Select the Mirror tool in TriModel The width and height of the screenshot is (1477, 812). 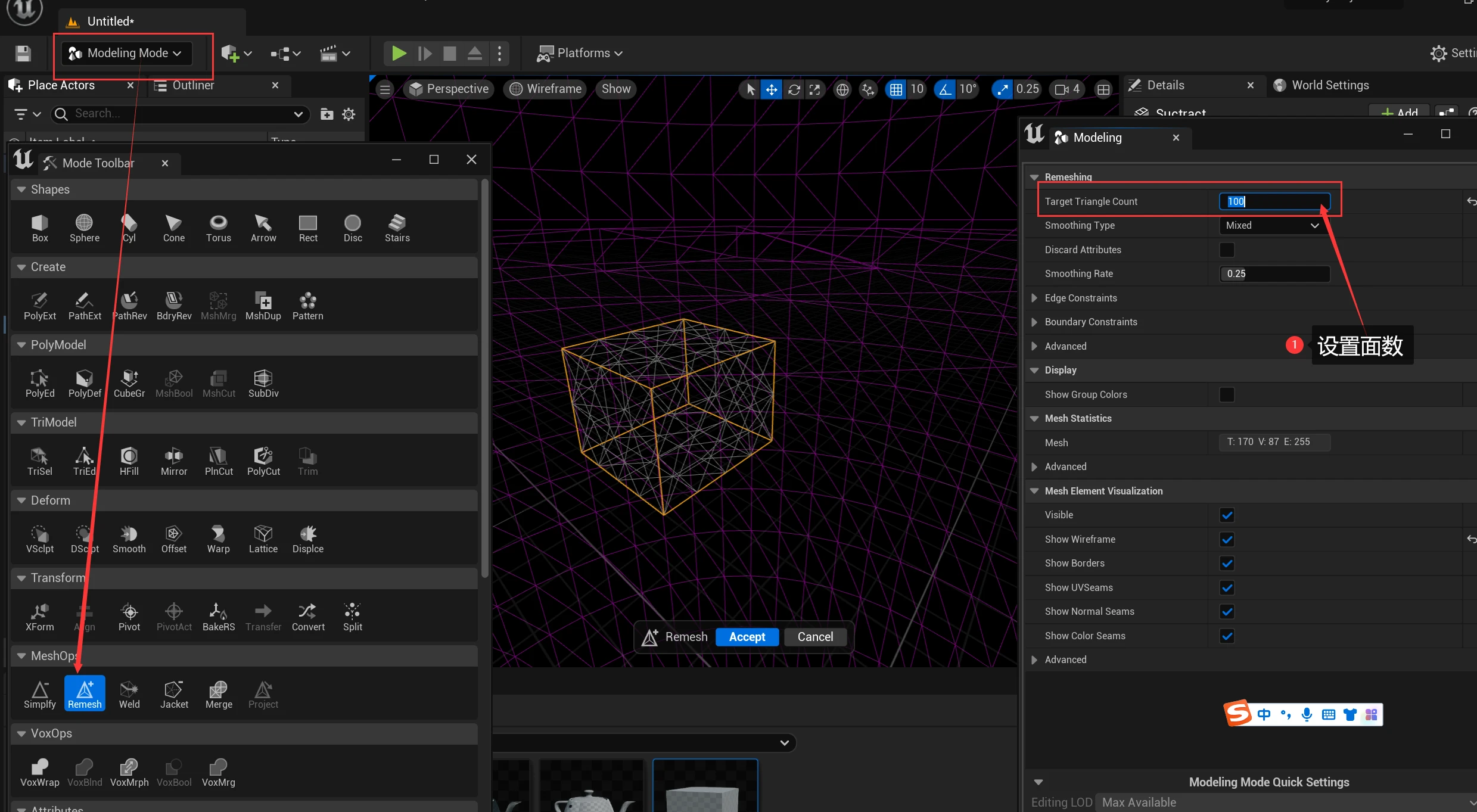point(173,461)
